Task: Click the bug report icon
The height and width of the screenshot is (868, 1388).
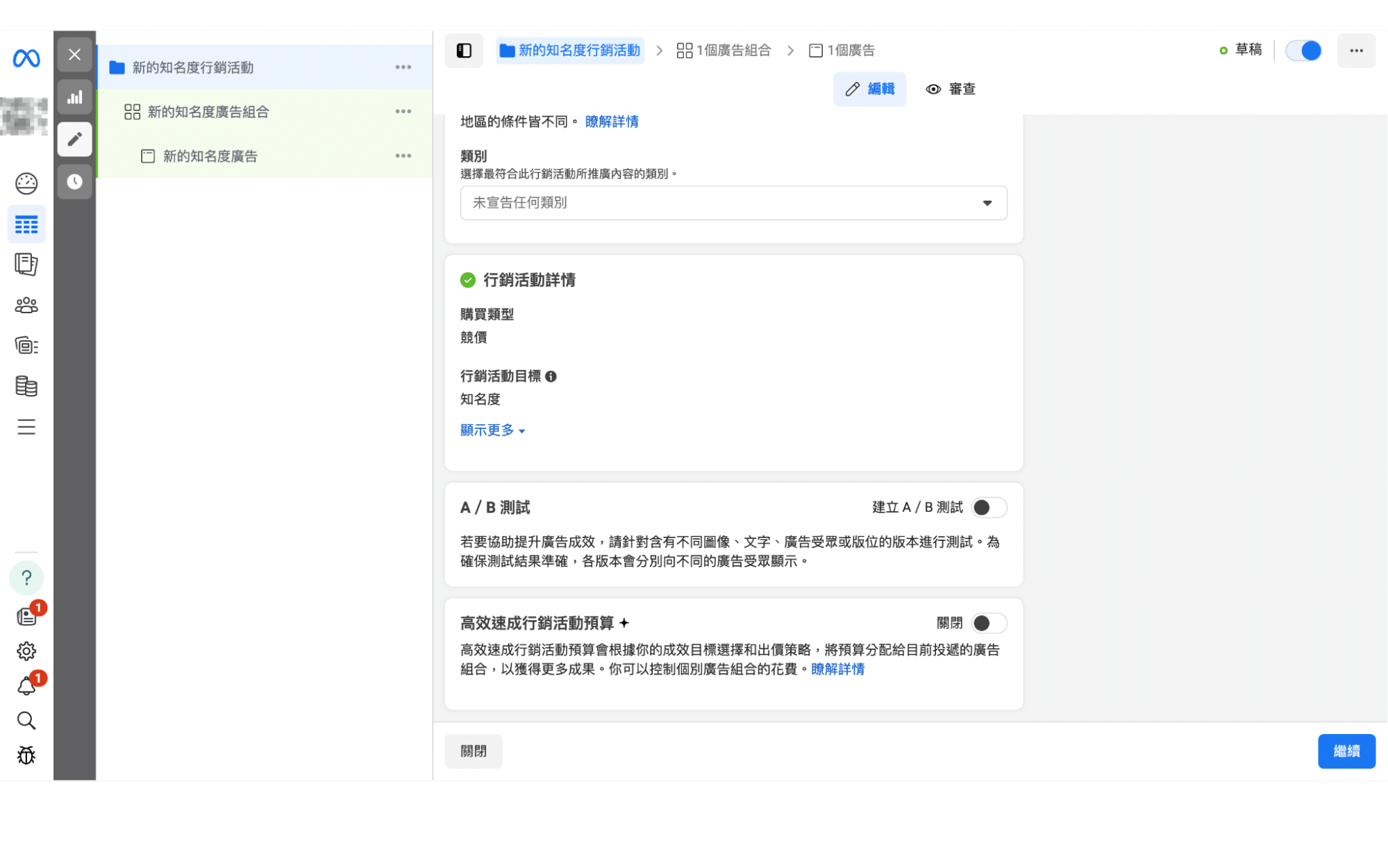Action: (26, 755)
